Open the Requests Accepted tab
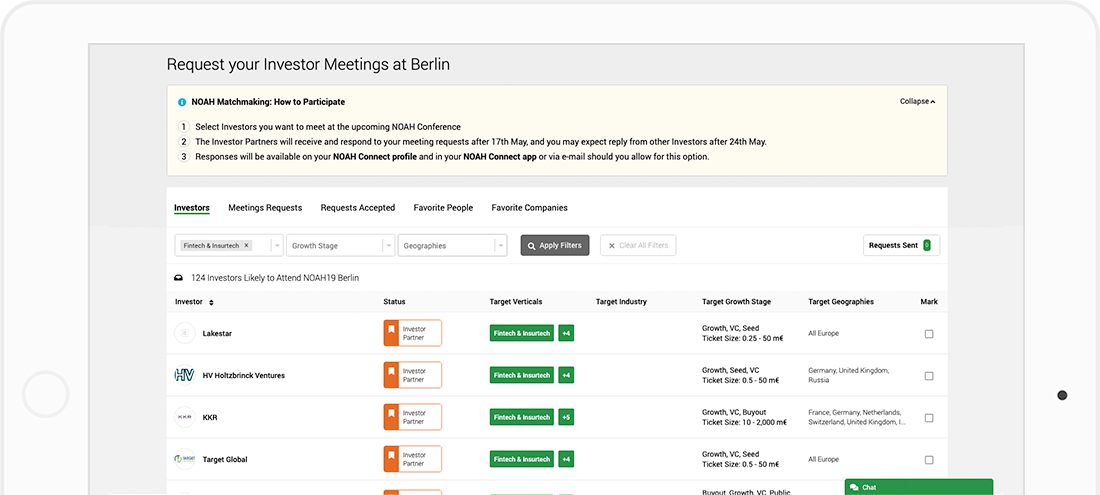This screenshot has height=495, width=1100. (358, 208)
